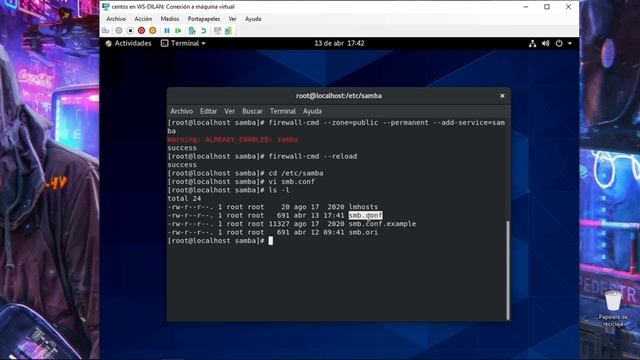This screenshot has width=640, height=360.
Task: Send Ctrl+Alt+Del via Hyper-V toolbar icon
Action: [x=105, y=31]
